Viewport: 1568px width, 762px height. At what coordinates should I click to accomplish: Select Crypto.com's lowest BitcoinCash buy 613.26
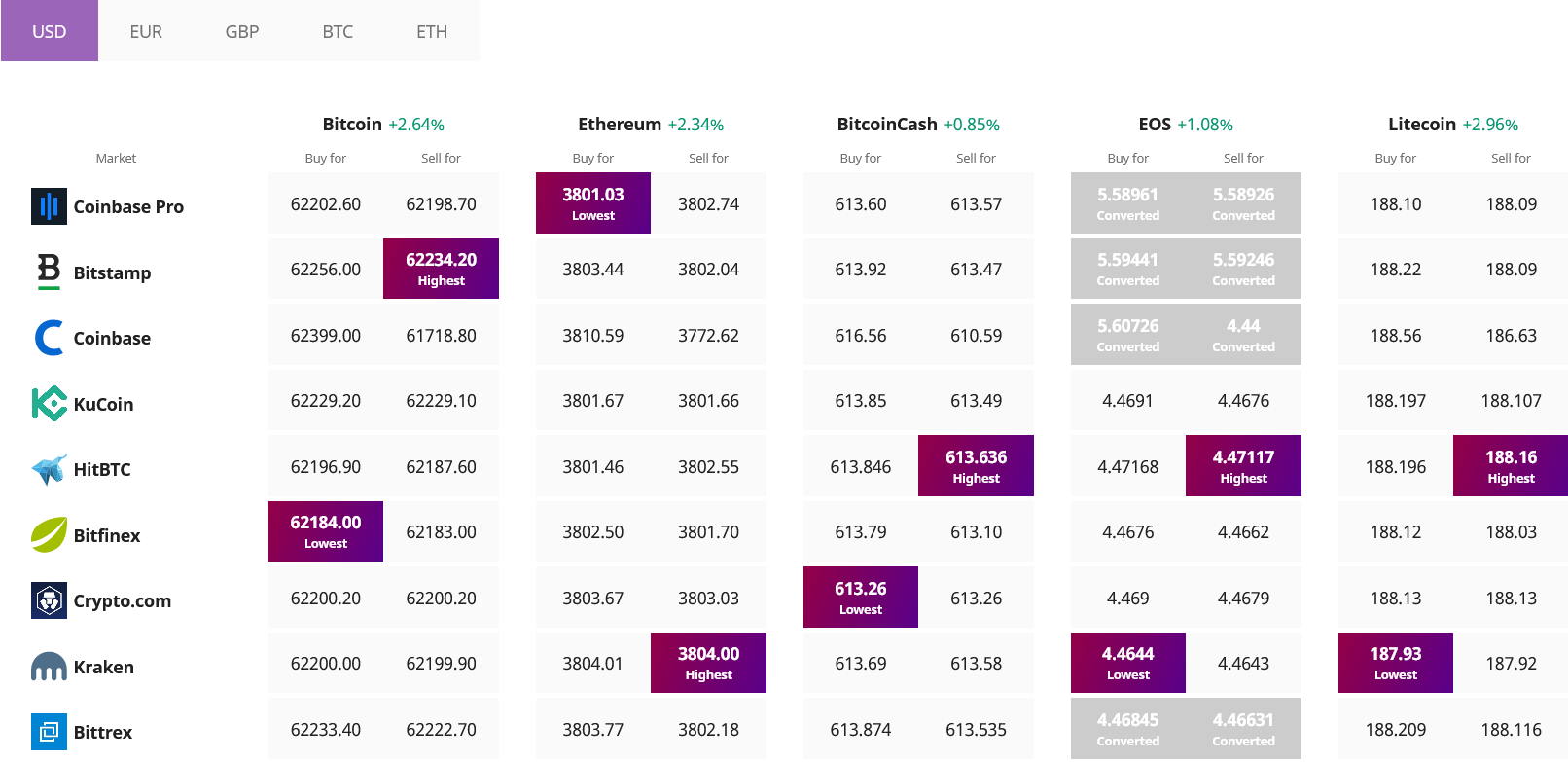coord(861,598)
